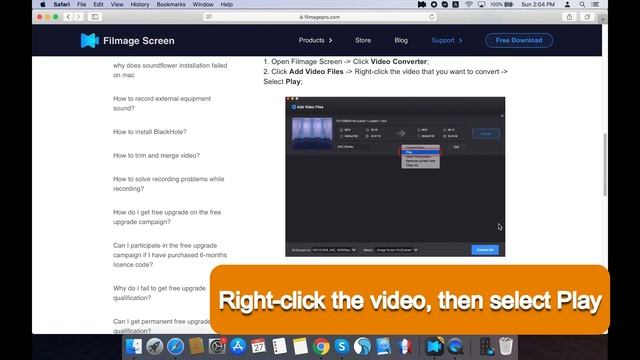Launch Skype from the Dock
The image size is (640, 360).
click(x=342, y=347)
